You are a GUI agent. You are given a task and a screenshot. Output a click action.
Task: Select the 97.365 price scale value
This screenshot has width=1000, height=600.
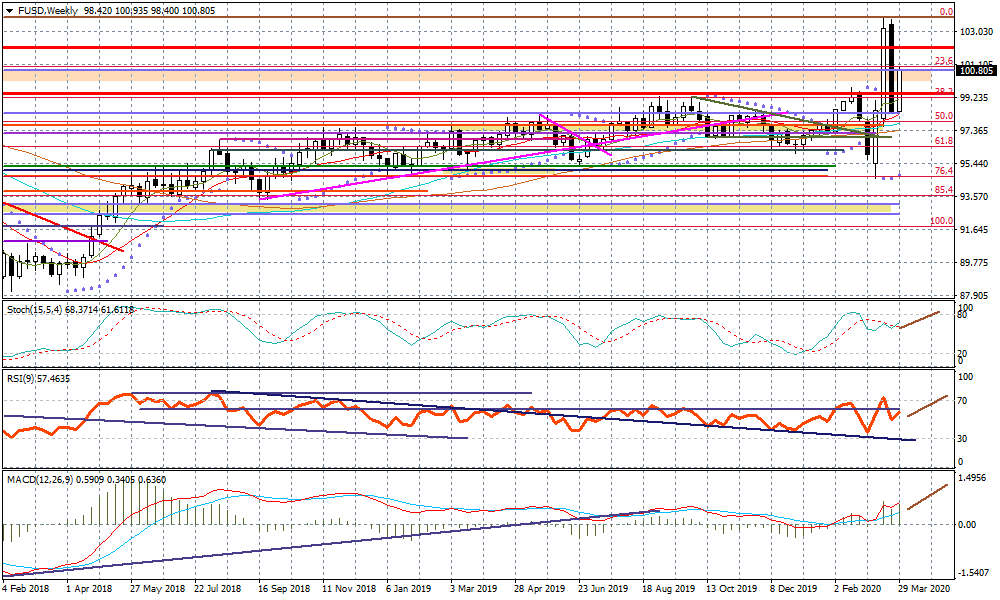coord(976,131)
